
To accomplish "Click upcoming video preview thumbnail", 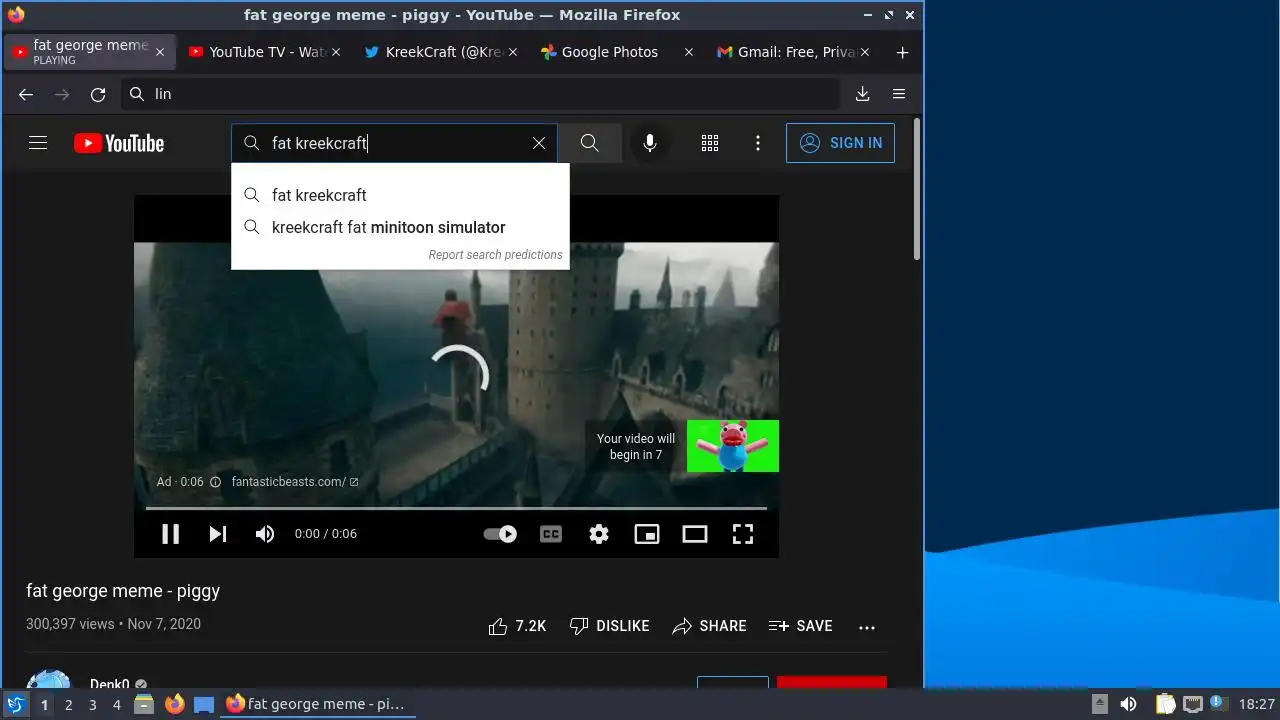I will pos(733,446).
